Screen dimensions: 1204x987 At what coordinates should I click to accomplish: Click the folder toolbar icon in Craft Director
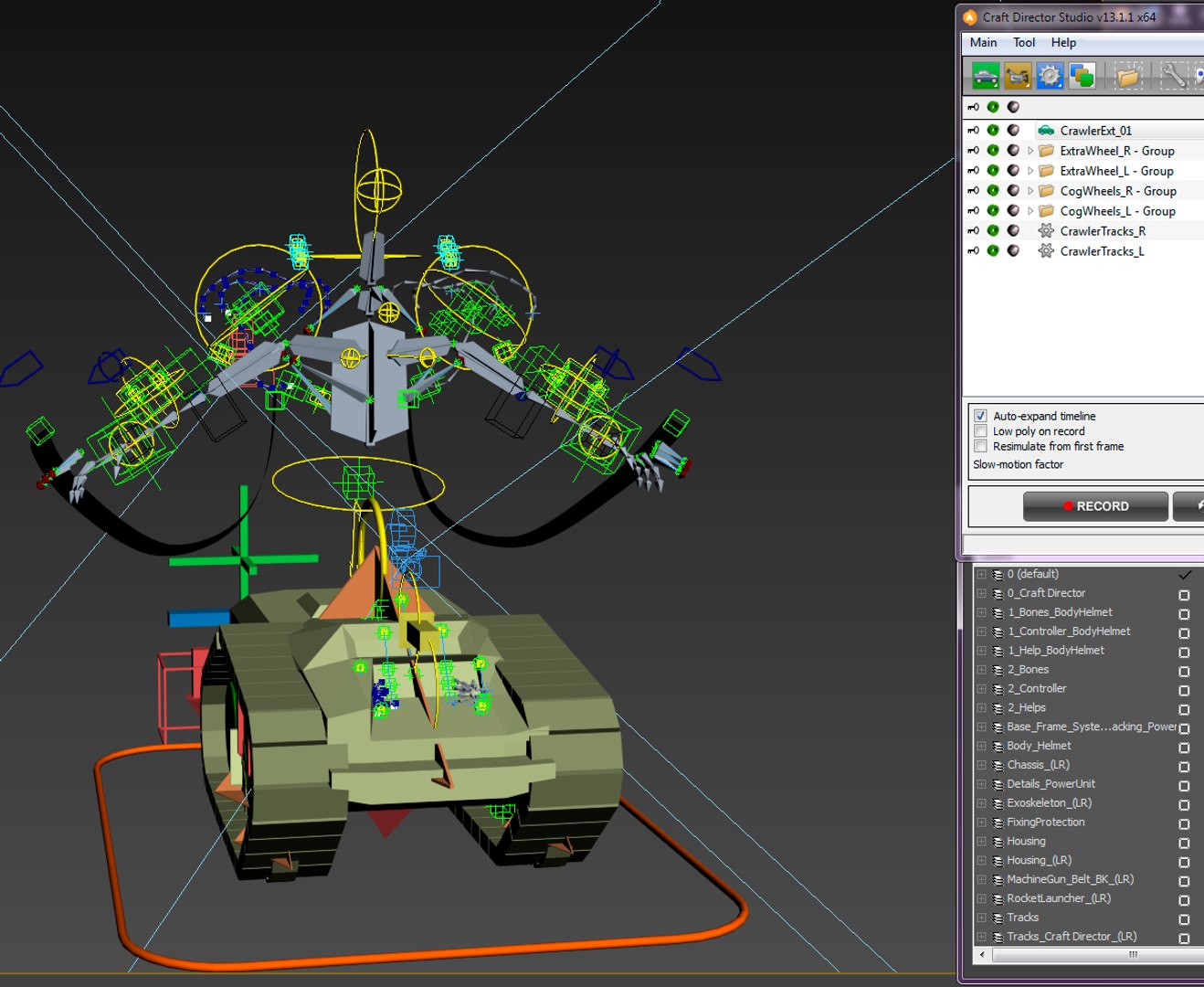[1128, 75]
